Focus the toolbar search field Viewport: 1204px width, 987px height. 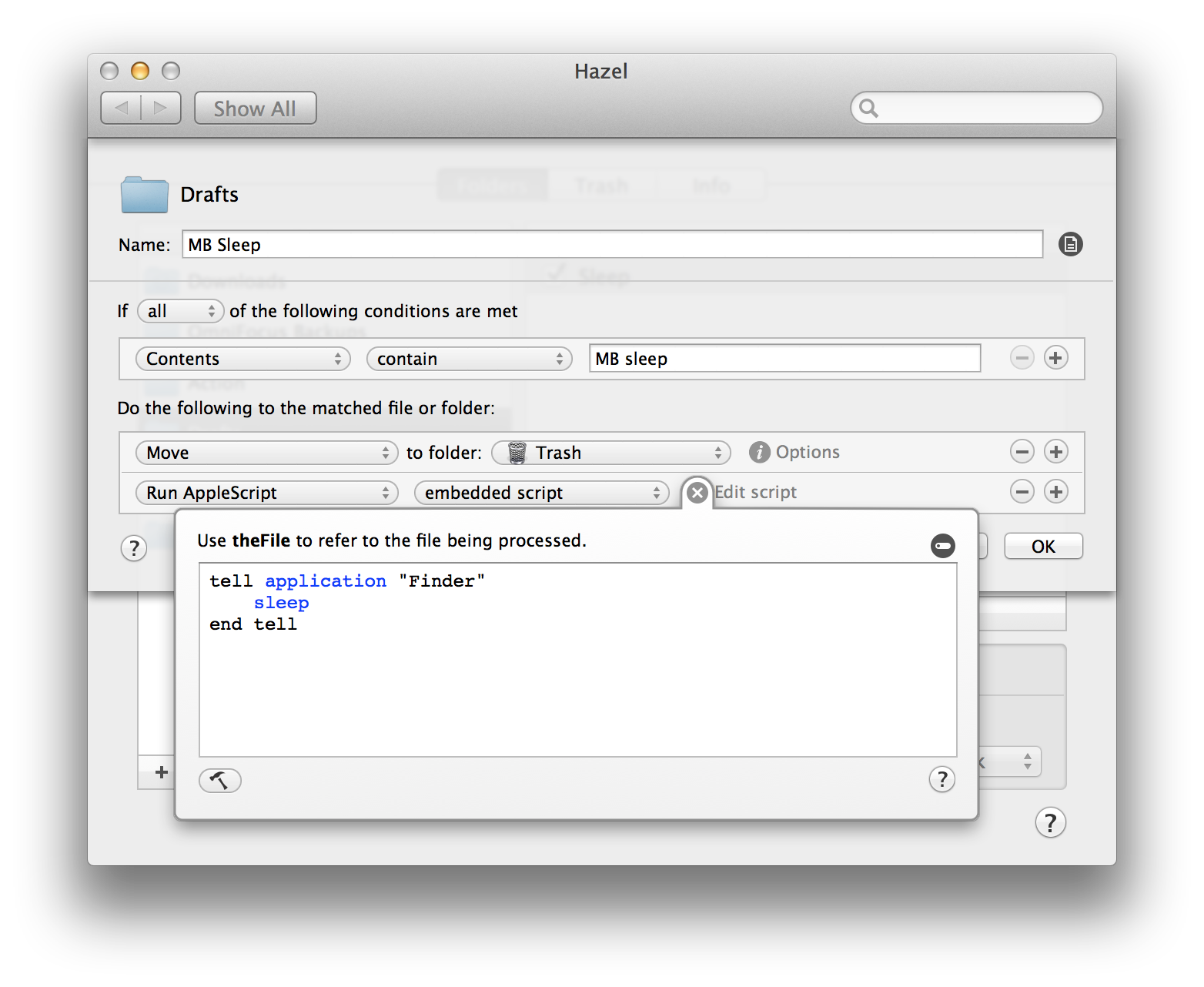click(976, 108)
